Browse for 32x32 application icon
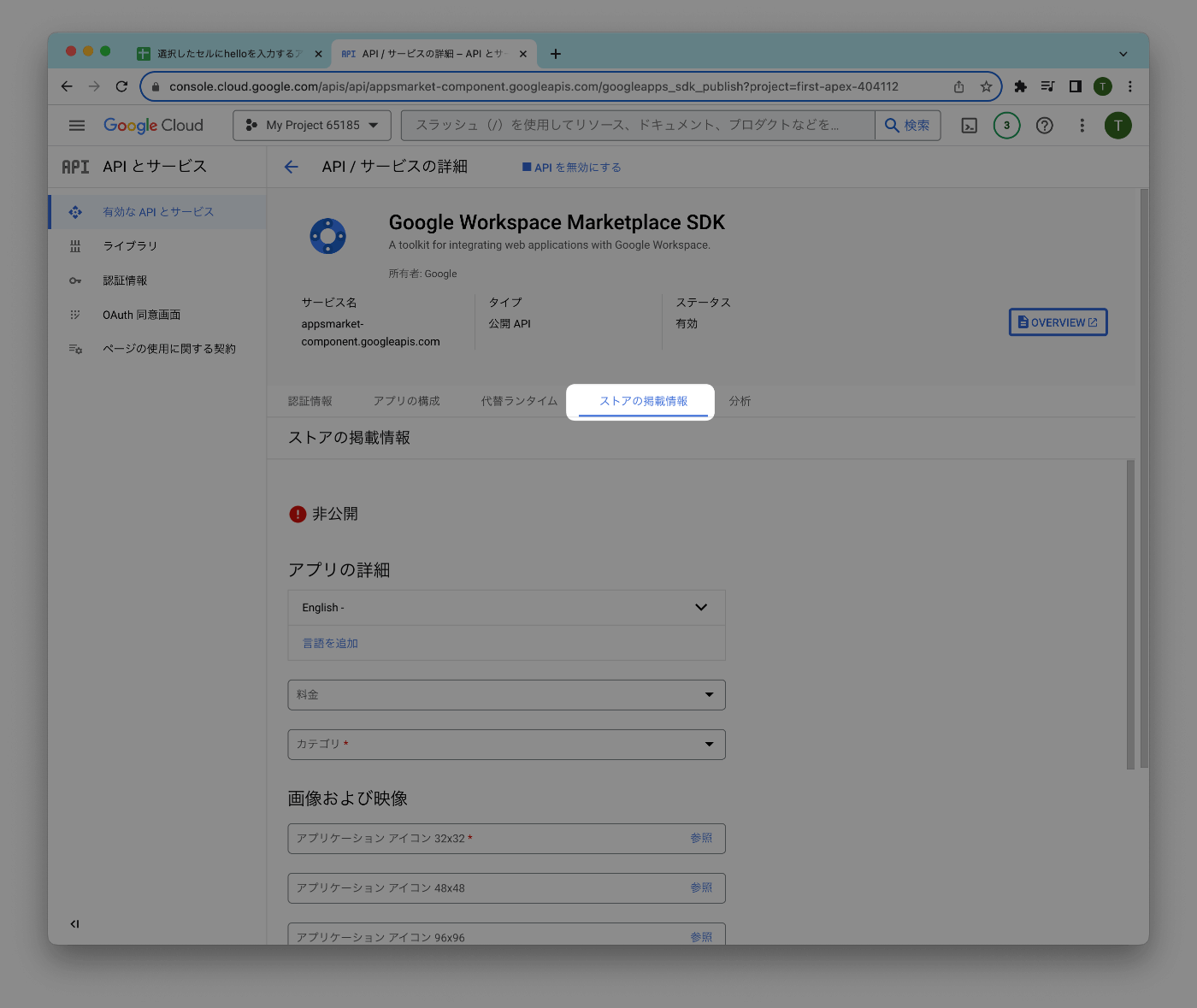Image resolution: width=1197 pixels, height=1008 pixels. coord(701,838)
